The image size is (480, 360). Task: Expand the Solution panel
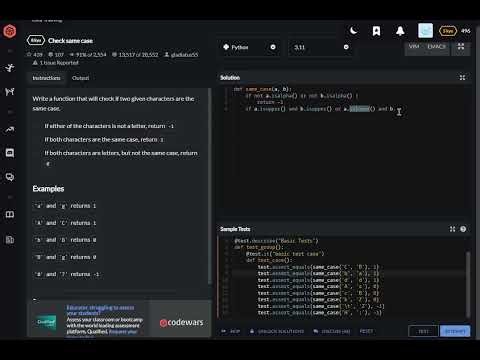[462, 78]
